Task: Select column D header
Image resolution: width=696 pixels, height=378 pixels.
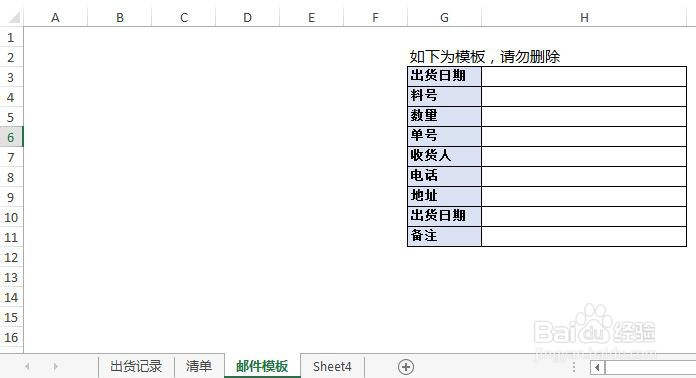Action: (x=248, y=18)
